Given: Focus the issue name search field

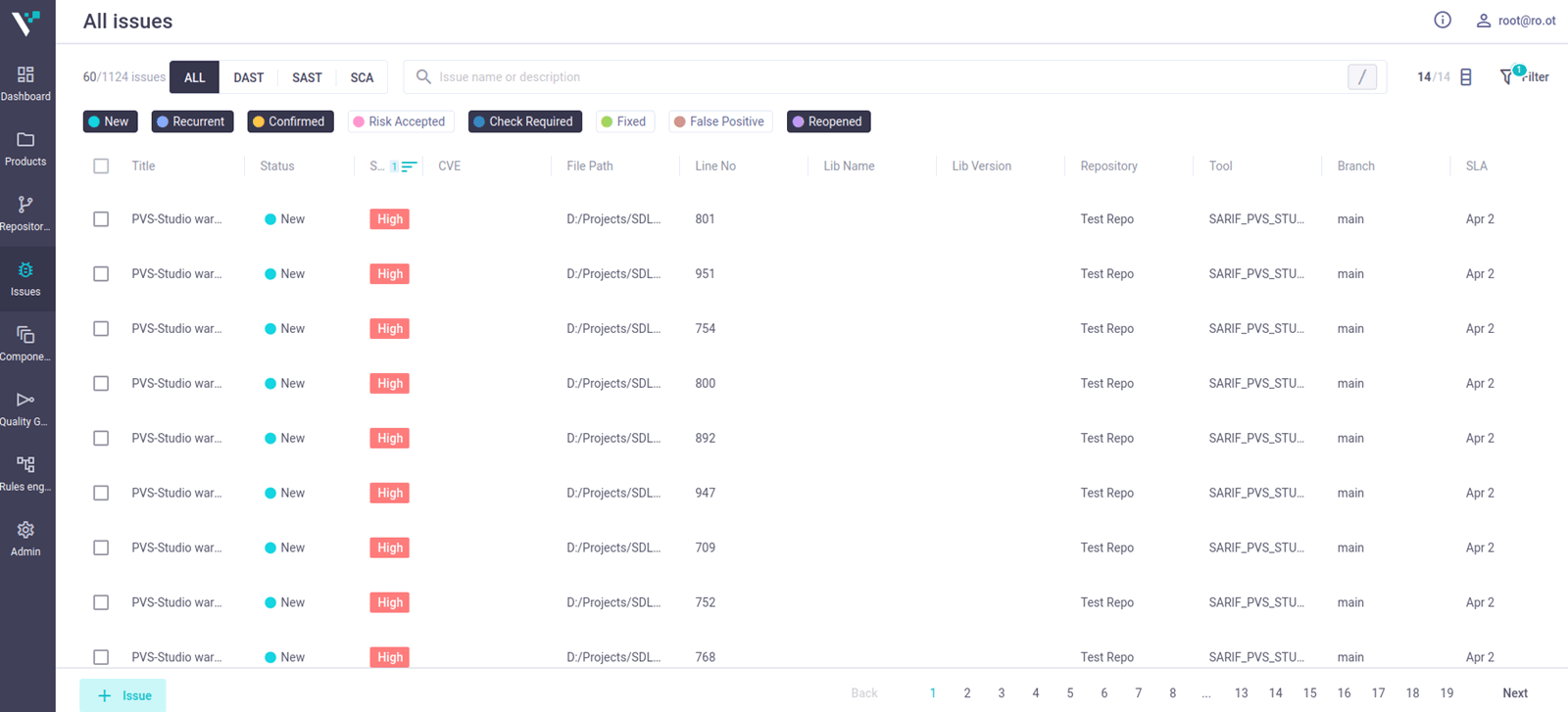Looking at the screenshot, I should tap(882, 76).
